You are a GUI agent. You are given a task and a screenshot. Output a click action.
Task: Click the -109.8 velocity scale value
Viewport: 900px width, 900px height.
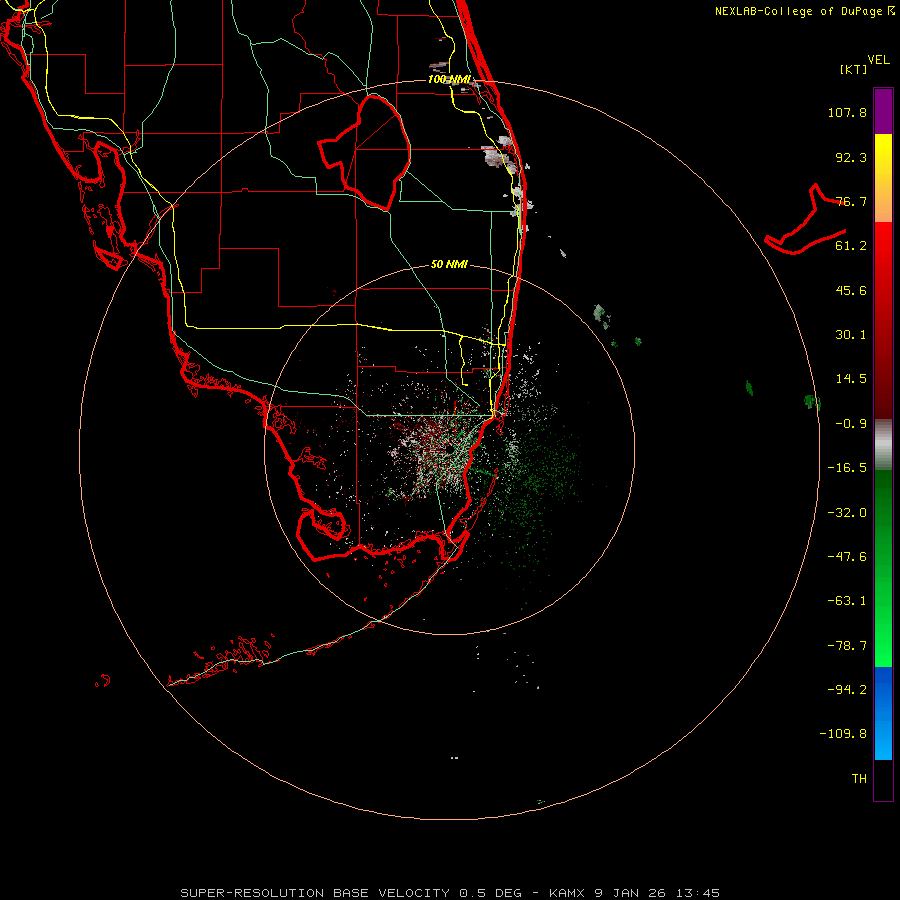(x=843, y=734)
